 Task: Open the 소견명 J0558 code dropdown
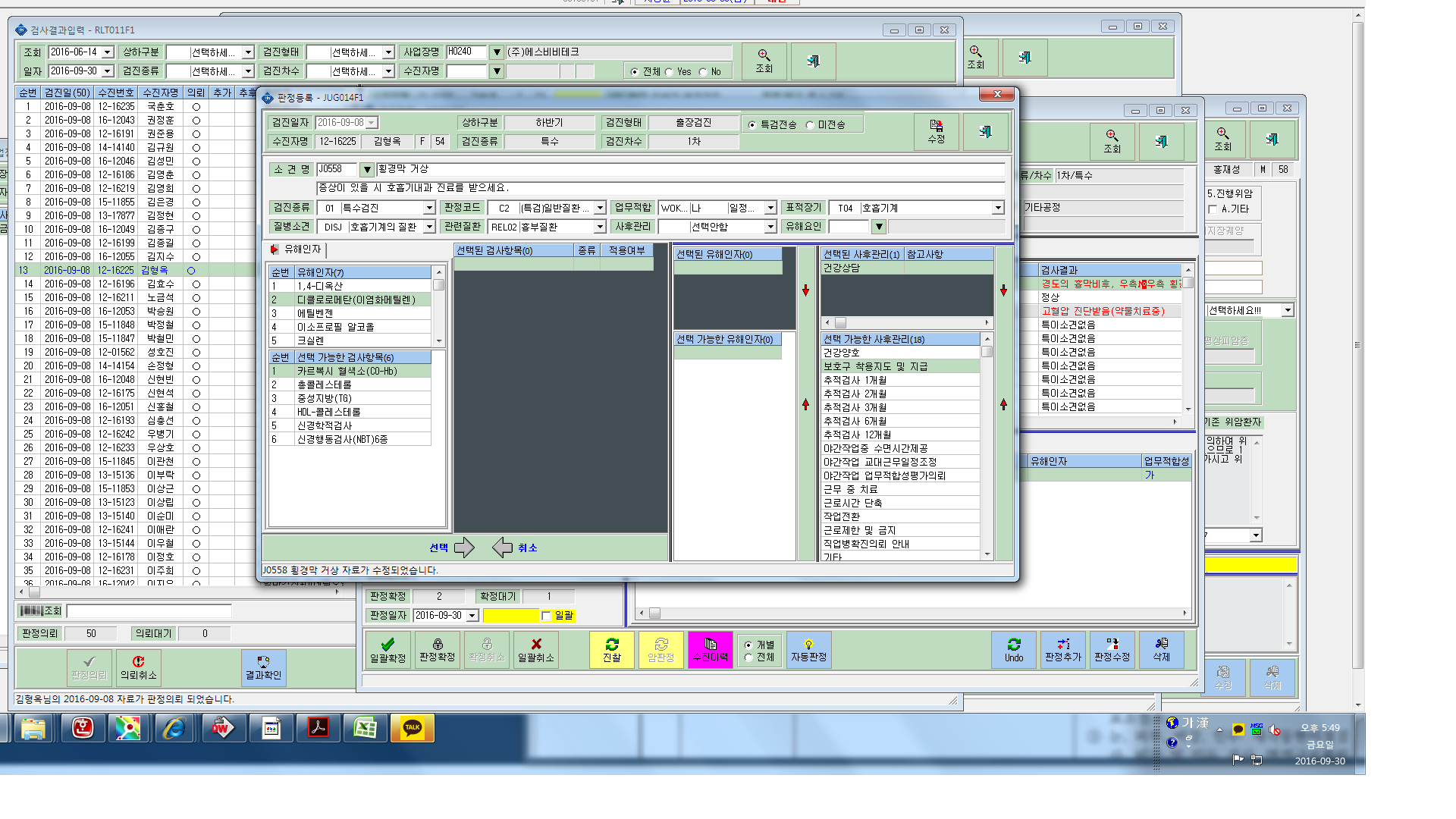pyautogui.click(x=367, y=169)
